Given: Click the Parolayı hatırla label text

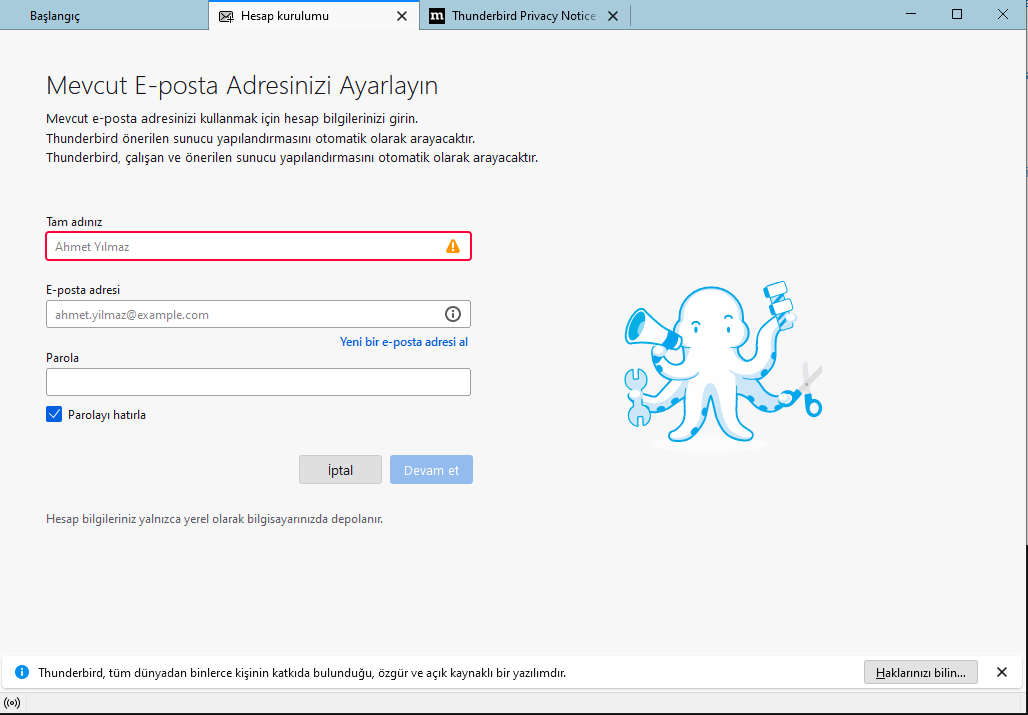Looking at the screenshot, I should tap(107, 415).
